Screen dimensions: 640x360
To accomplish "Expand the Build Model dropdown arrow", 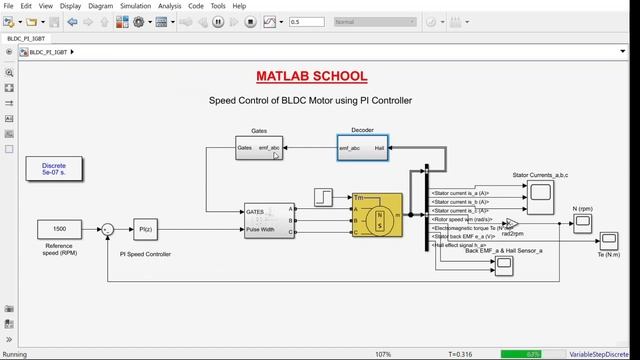I will click(x=467, y=22).
